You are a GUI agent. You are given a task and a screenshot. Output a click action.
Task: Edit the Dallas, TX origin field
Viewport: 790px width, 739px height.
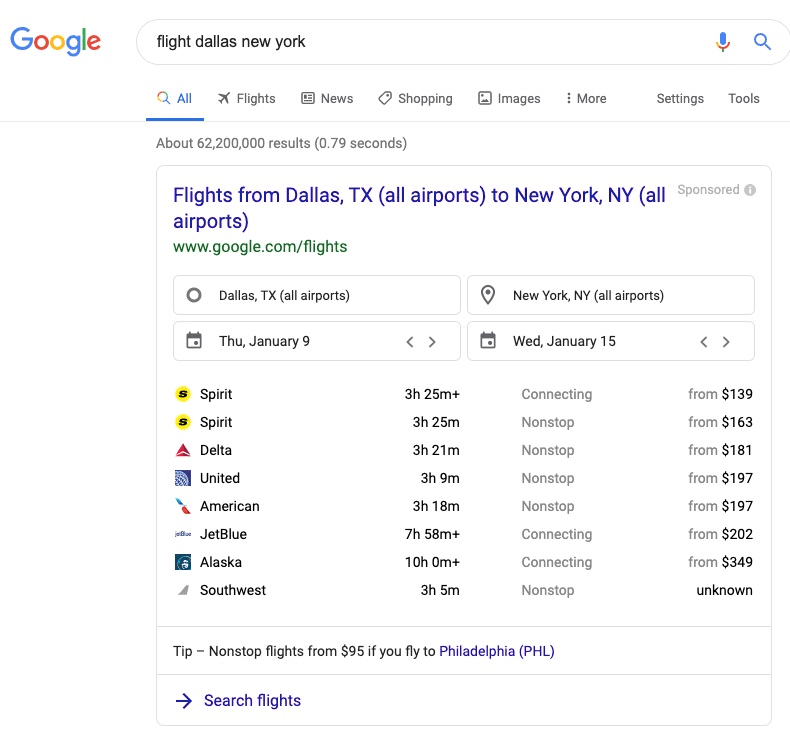coord(317,295)
